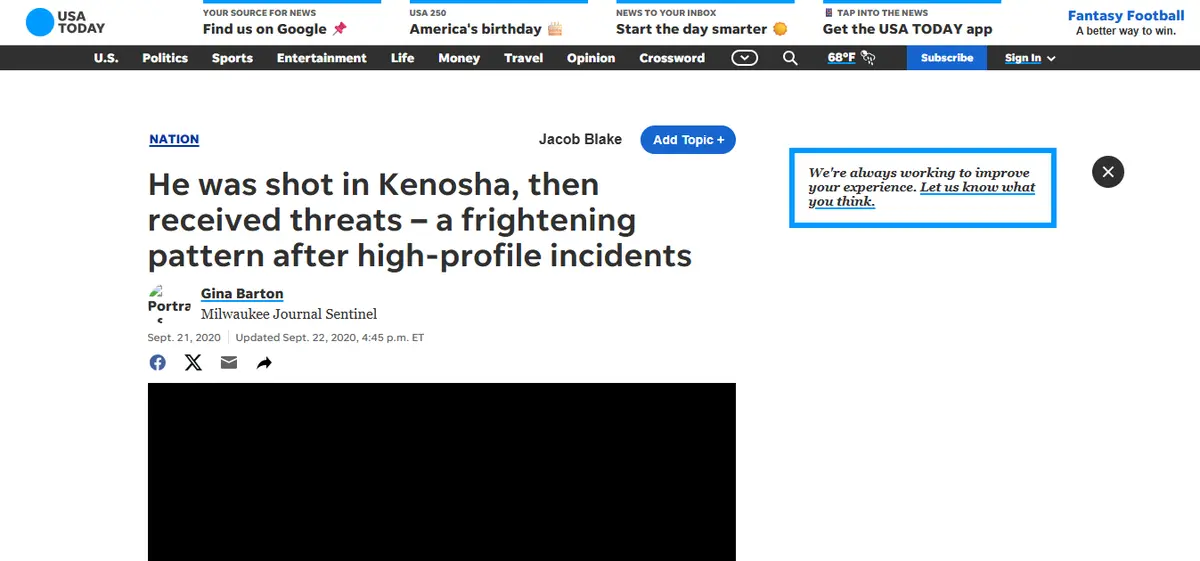Share article on X
Viewport: 1200px width, 561px height.
click(x=193, y=363)
